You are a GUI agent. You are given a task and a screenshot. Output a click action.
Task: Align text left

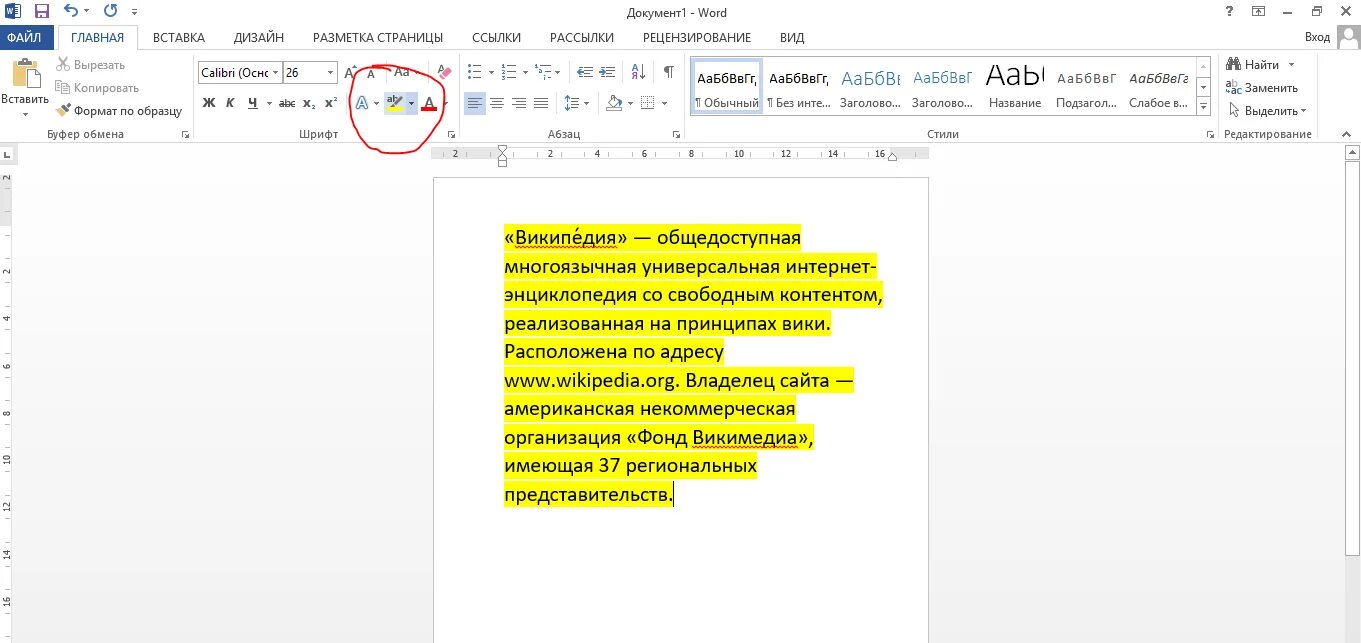tap(474, 103)
